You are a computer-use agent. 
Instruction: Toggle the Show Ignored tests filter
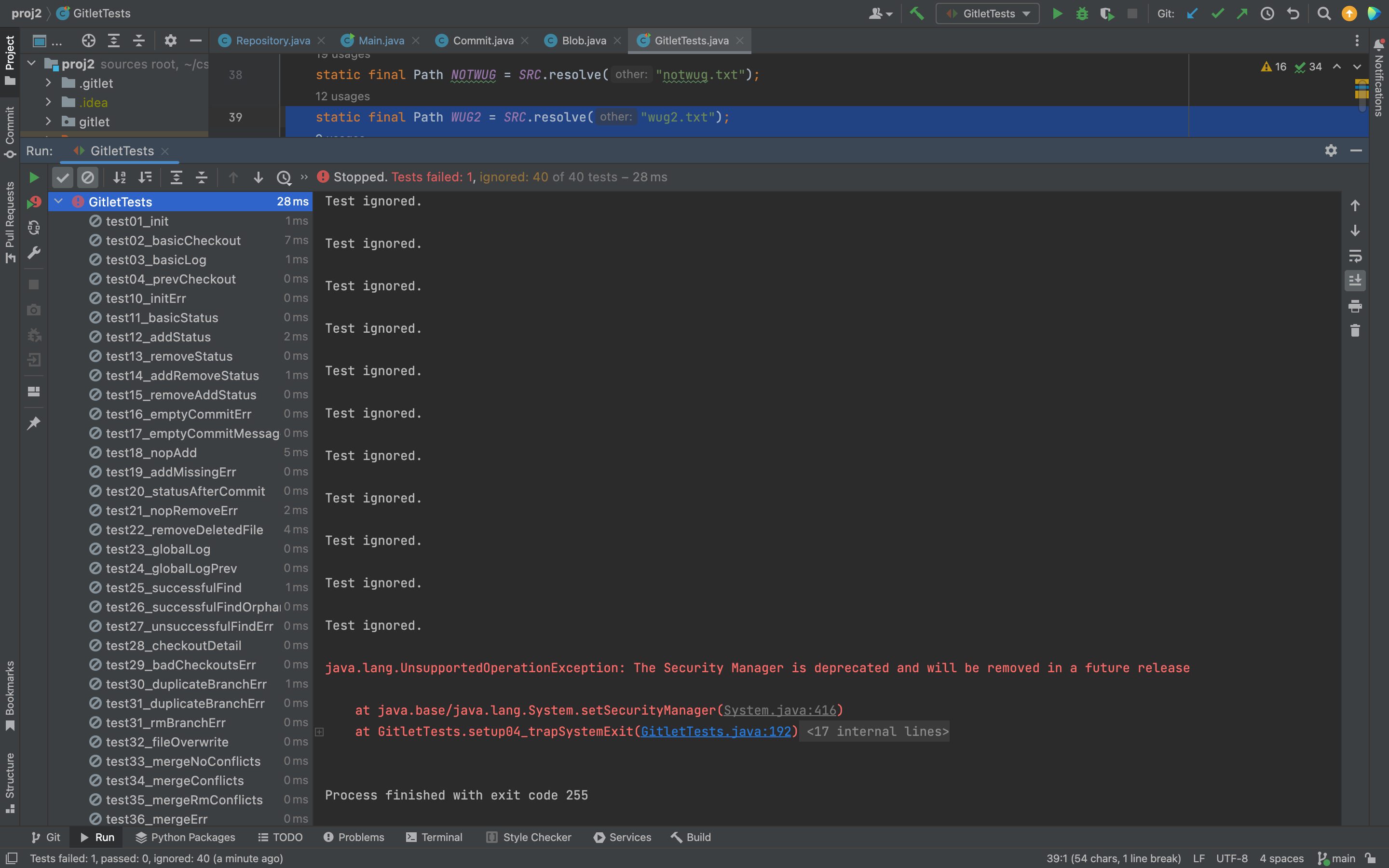tap(88, 177)
